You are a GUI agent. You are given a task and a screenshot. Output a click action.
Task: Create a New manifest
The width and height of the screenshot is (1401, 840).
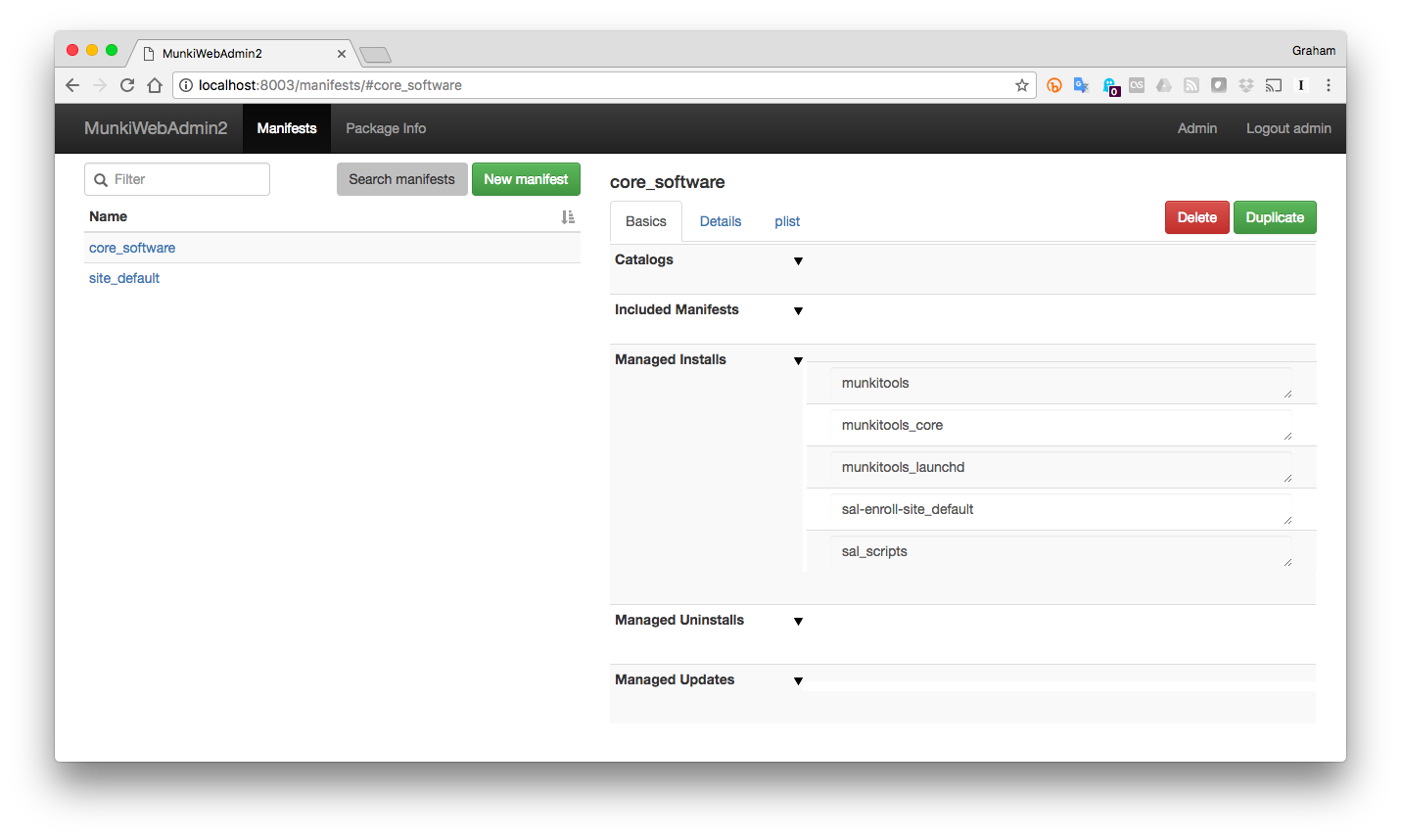(526, 179)
